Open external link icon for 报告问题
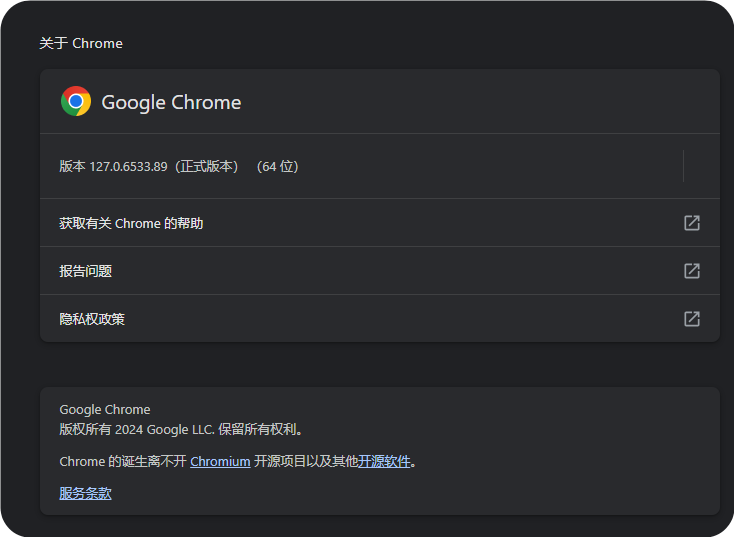734x537 pixels. (x=692, y=271)
